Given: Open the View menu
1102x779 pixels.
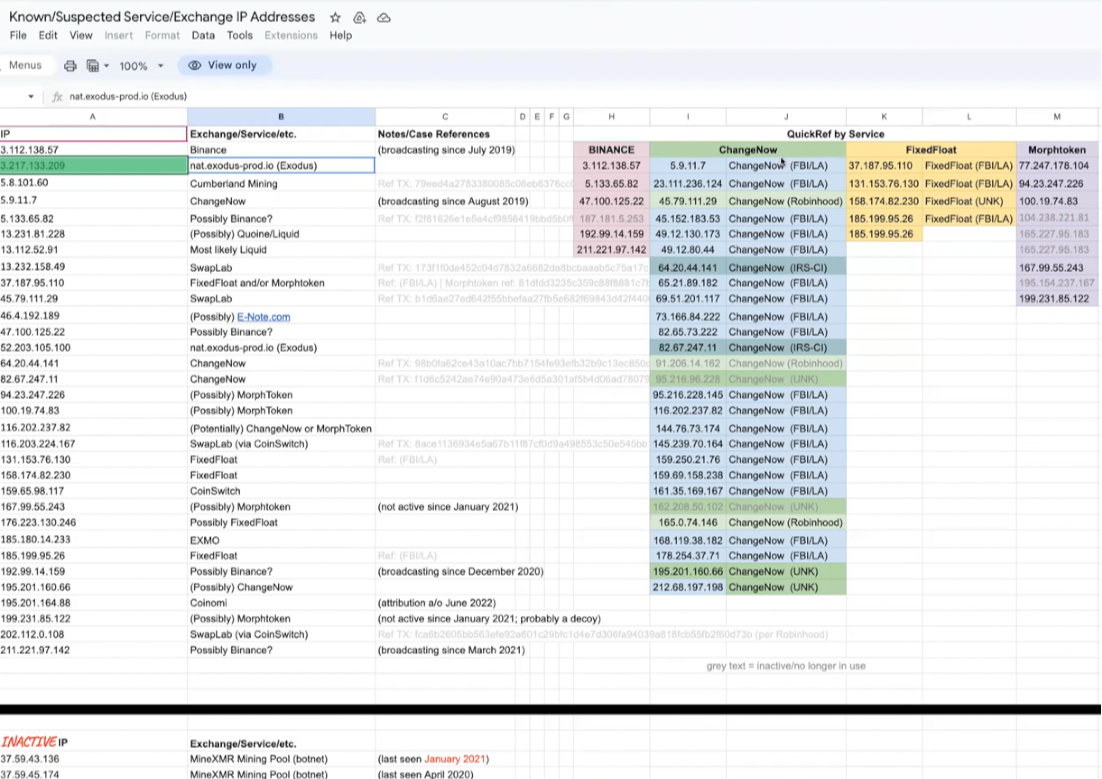Looking at the screenshot, I should [81, 35].
